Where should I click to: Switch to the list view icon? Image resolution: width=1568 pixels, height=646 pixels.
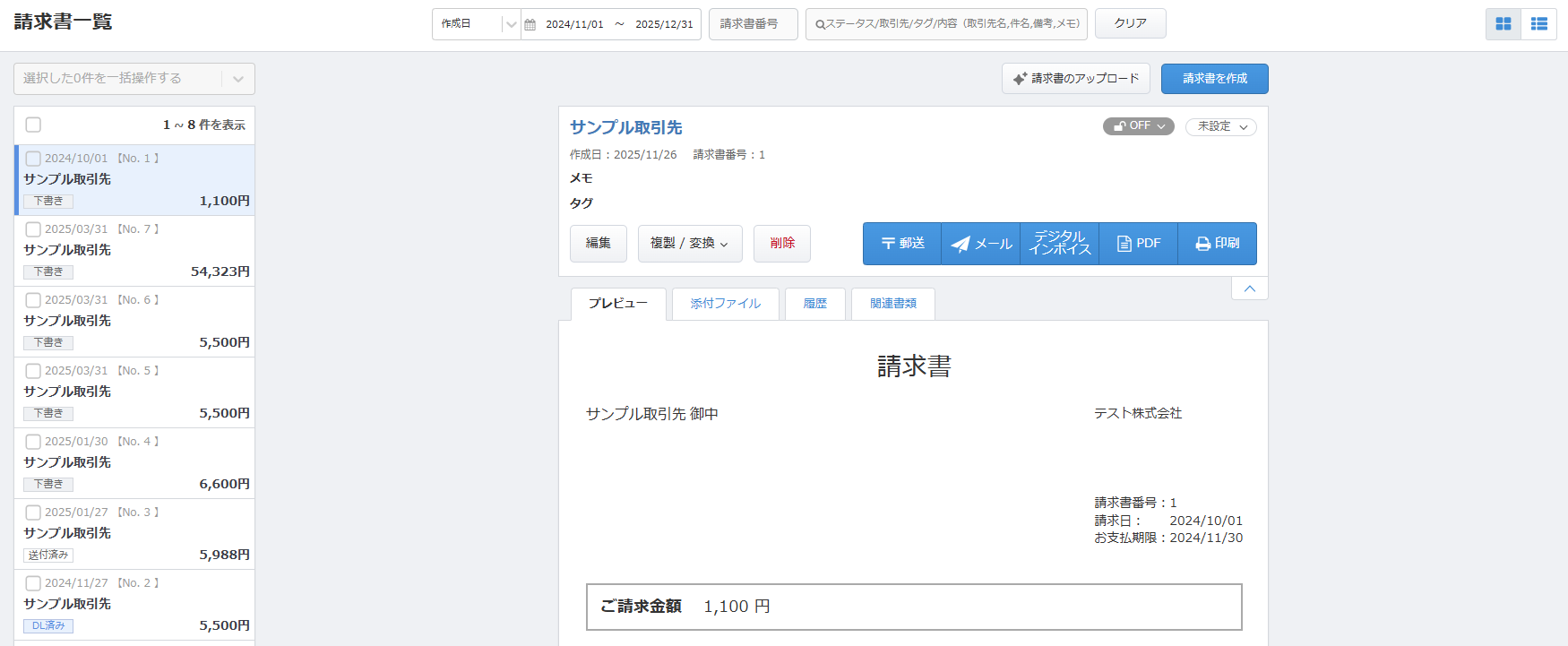tap(1539, 24)
